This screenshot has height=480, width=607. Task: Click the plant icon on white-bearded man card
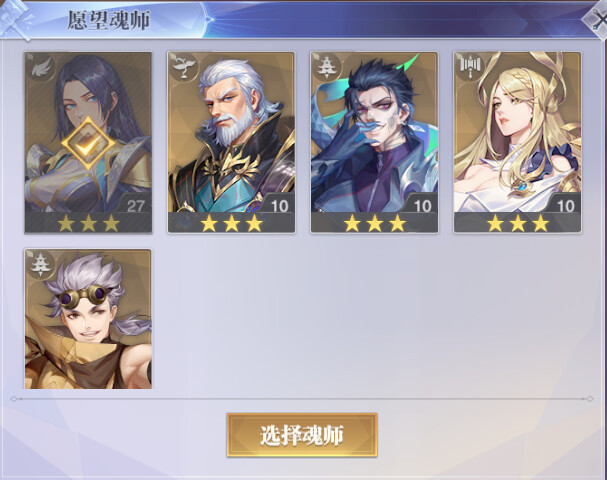pos(183,67)
